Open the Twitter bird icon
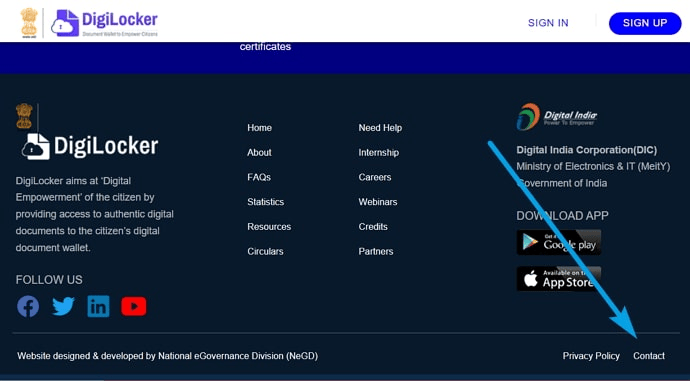The width and height of the screenshot is (690, 381). 63,306
